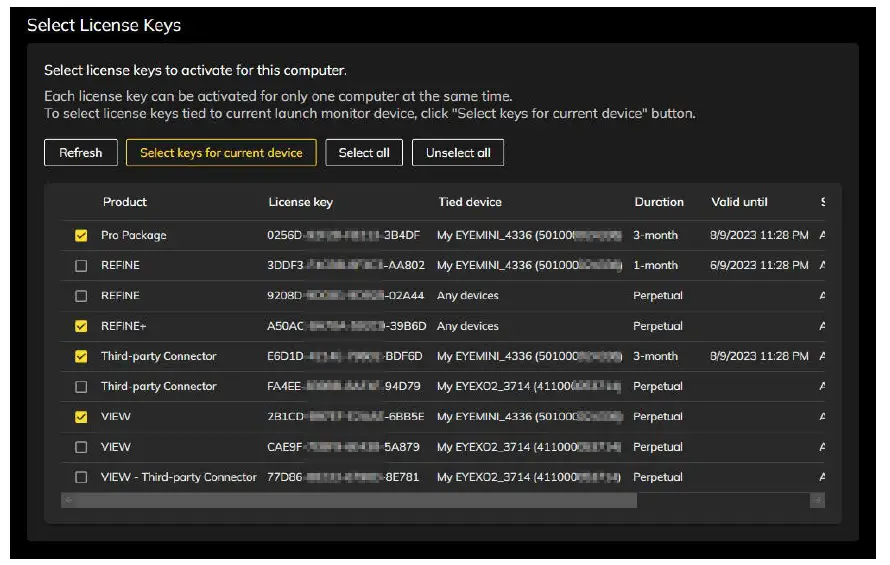Click the horizontal scrollbar thumb
Viewport: 890px width, 565px height.
tap(356, 500)
